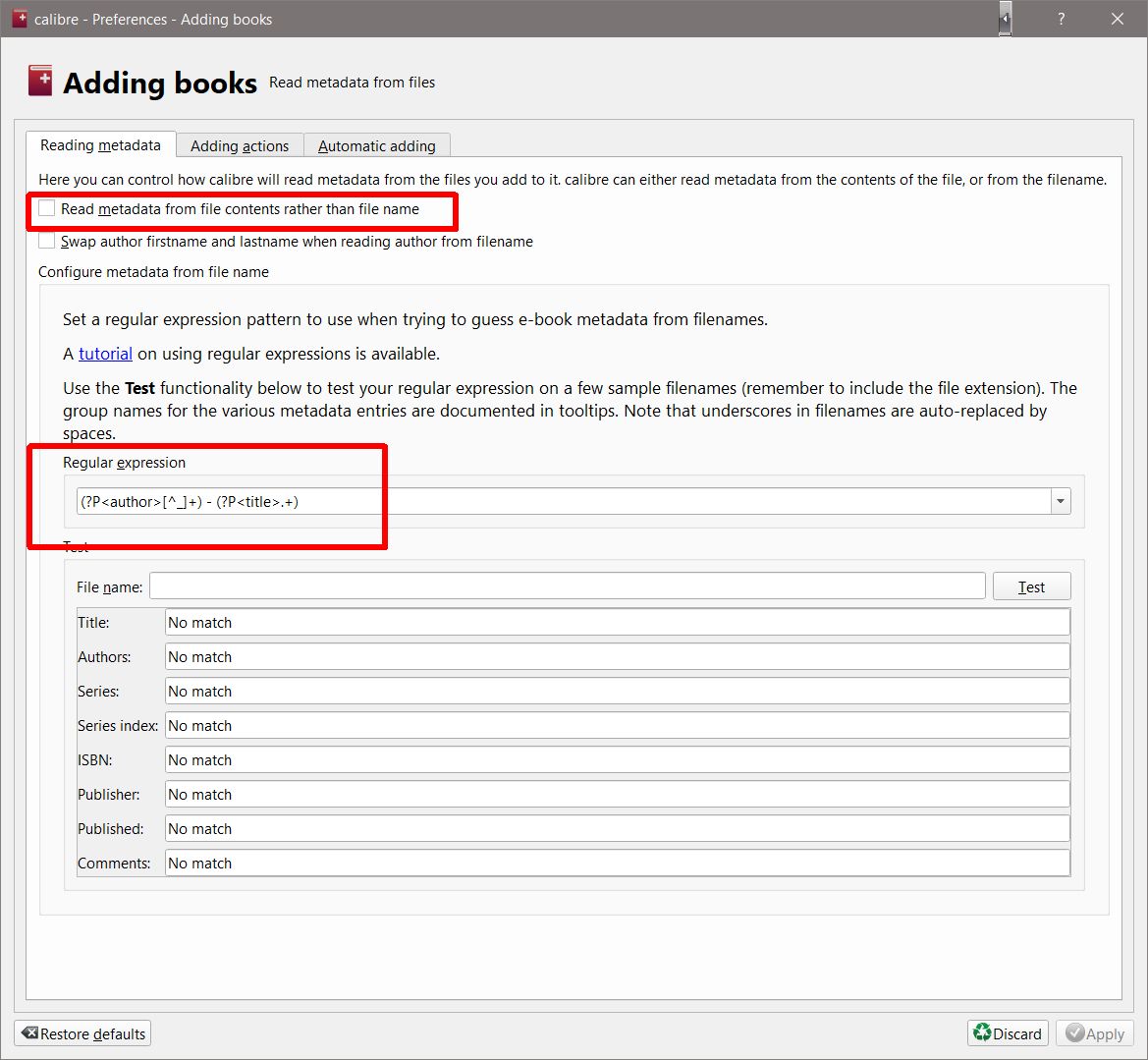Click the Publisher result field
Screen dimensions: 1148x1060
617,795
